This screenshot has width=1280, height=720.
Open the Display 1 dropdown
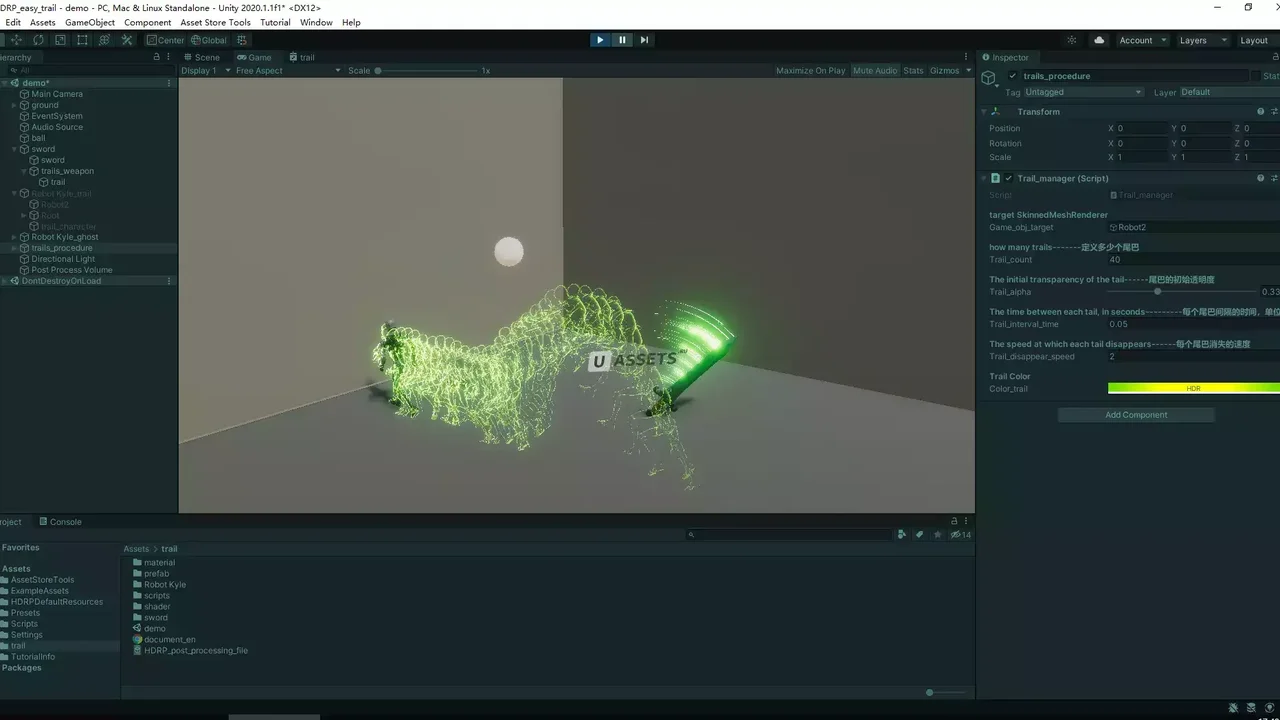coord(206,71)
